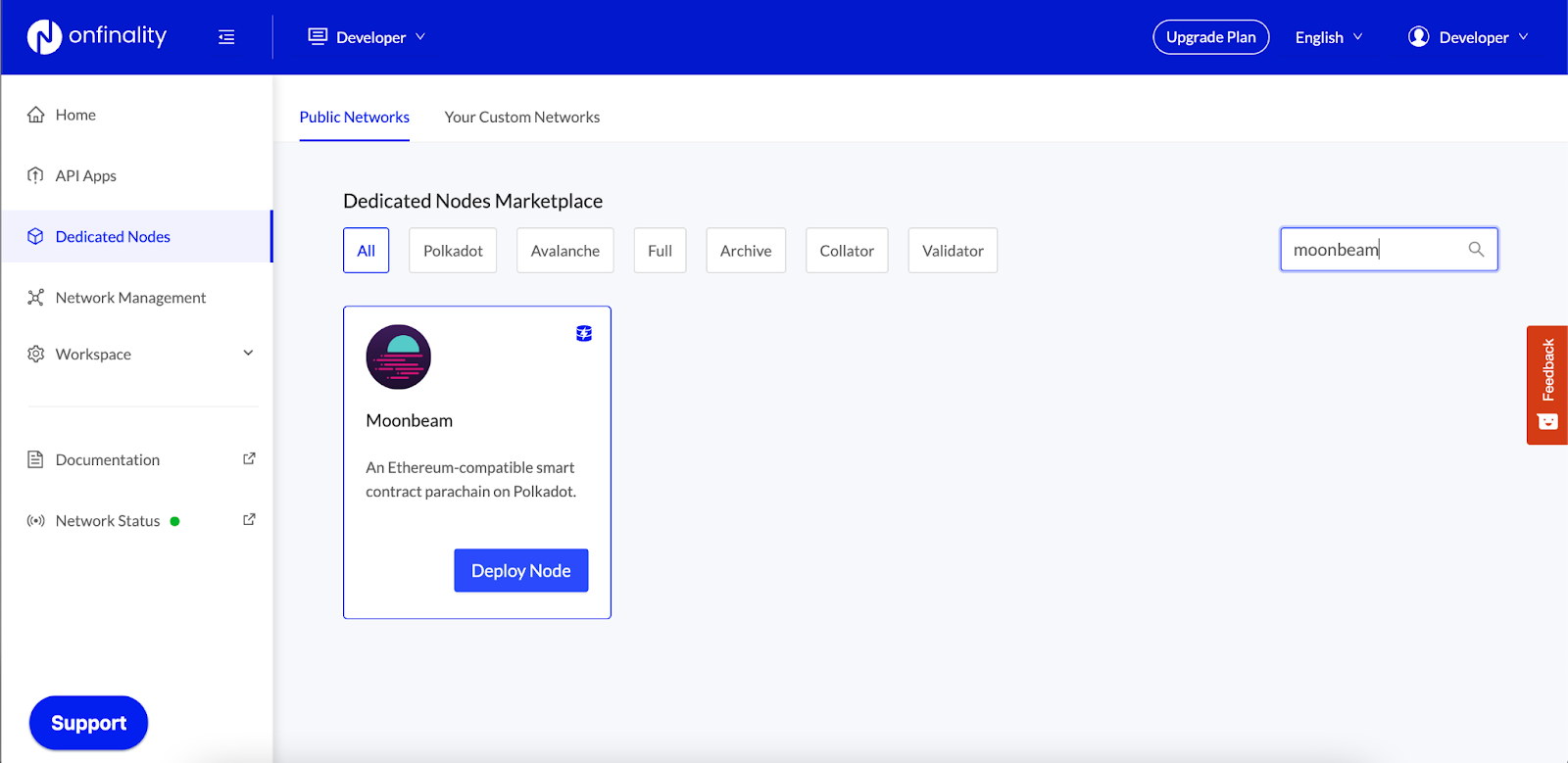Open the Developer workspace dropdown in header
The width and height of the screenshot is (1568, 763).
pos(368,37)
